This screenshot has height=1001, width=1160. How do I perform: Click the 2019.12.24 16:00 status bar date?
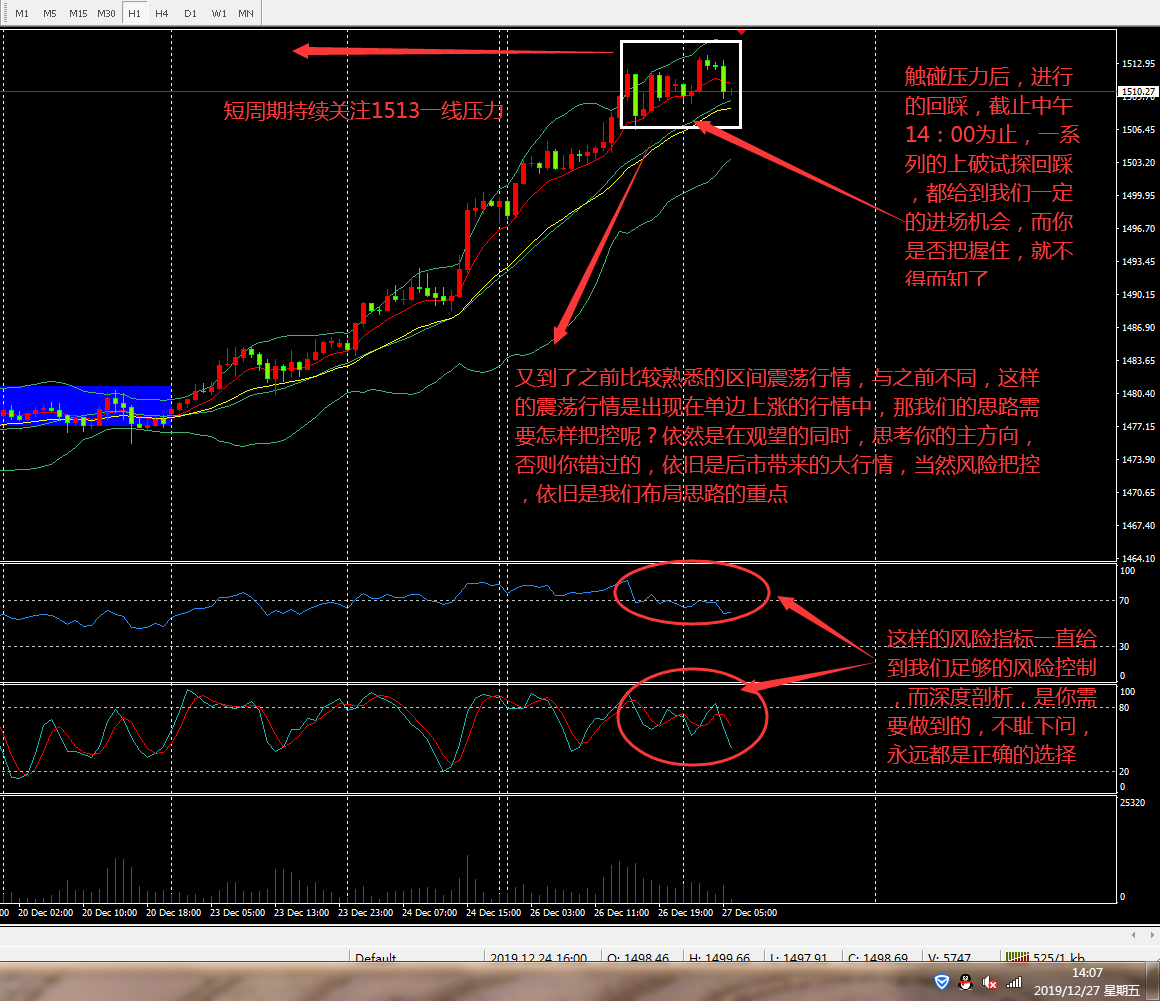click(x=538, y=957)
